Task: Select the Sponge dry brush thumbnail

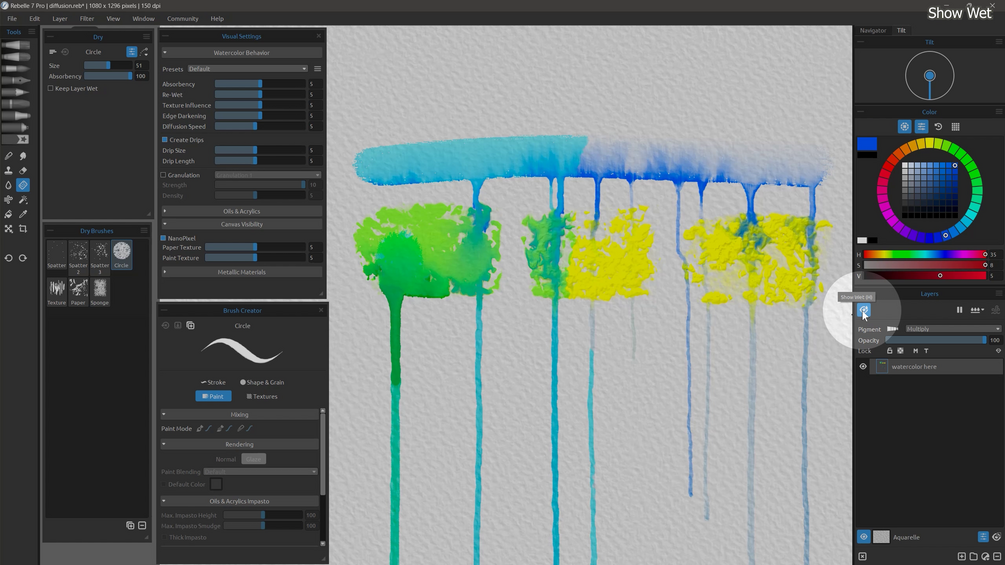Action: 99,291
